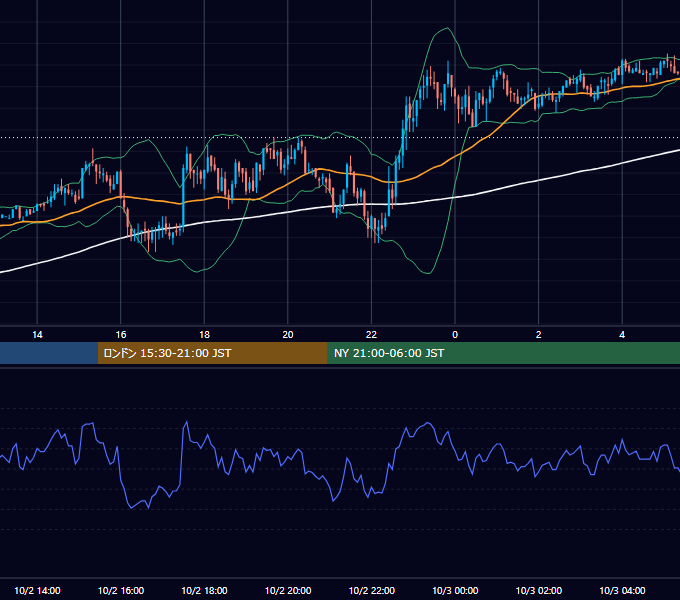Click the '18' hour axis label

coord(204,335)
